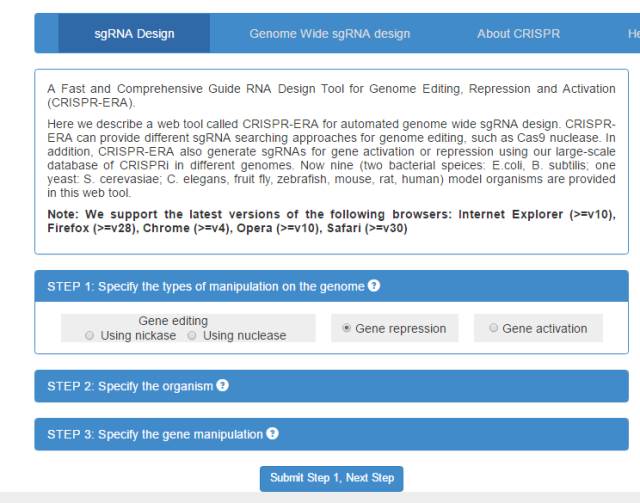640x503 pixels.
Task: Open the help icon beside STEP 3 heading
Action: click(272, 433)
